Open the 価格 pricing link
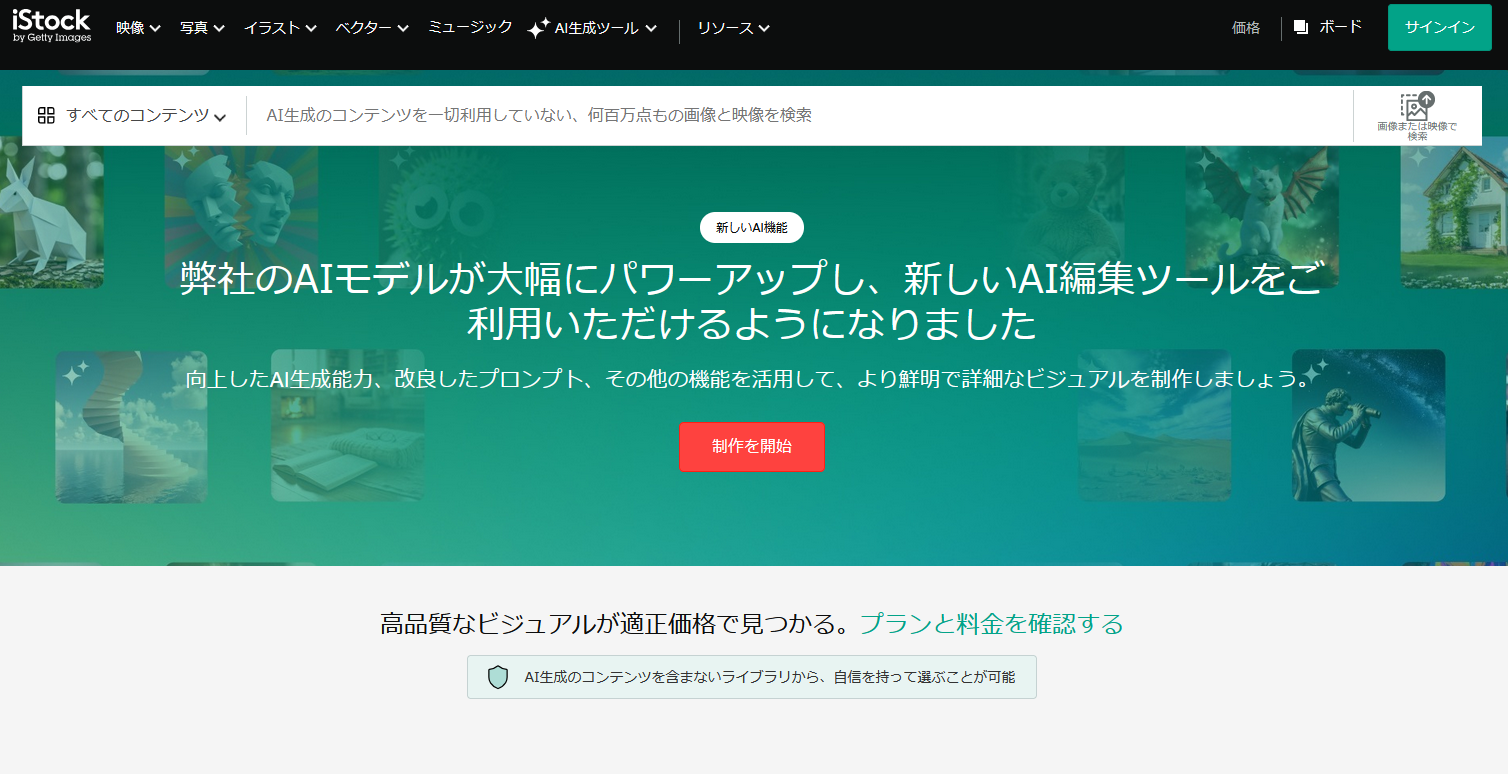1508x774 pixels. coord(1246,28)
